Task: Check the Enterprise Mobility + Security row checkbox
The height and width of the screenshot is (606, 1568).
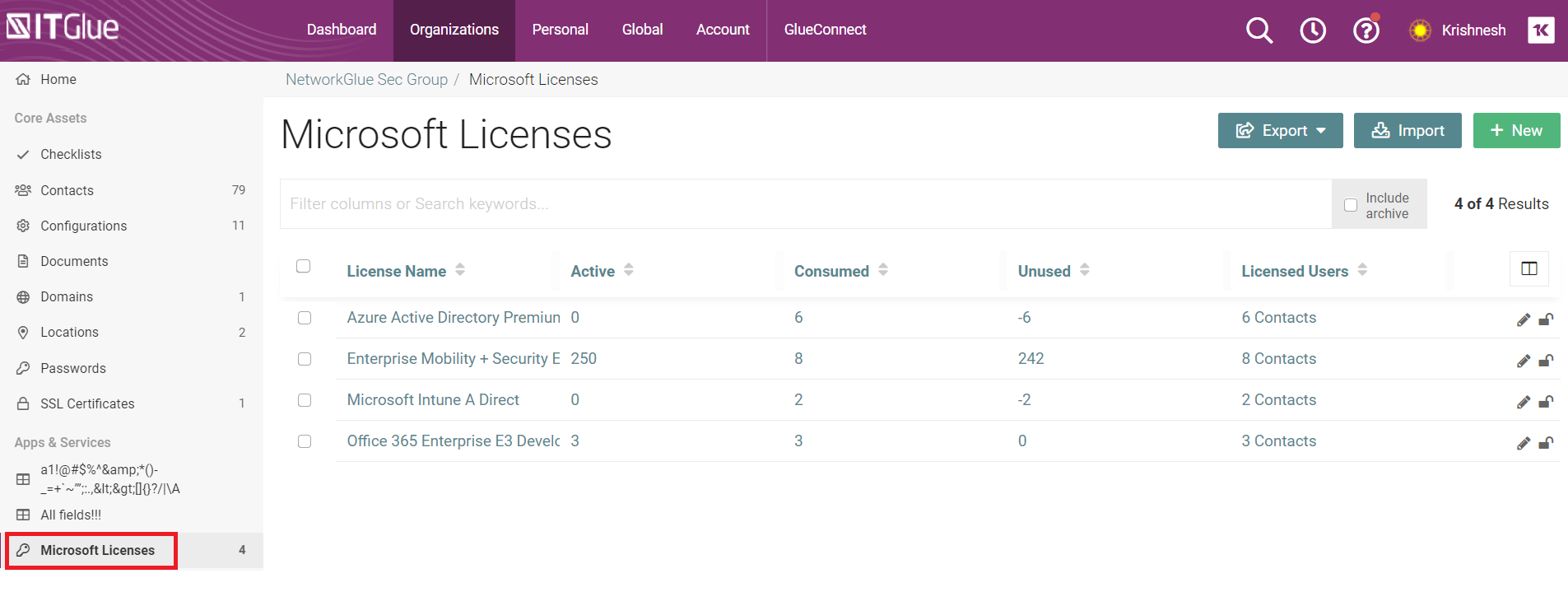Action: pyautogui.click(x=305, y=359)
